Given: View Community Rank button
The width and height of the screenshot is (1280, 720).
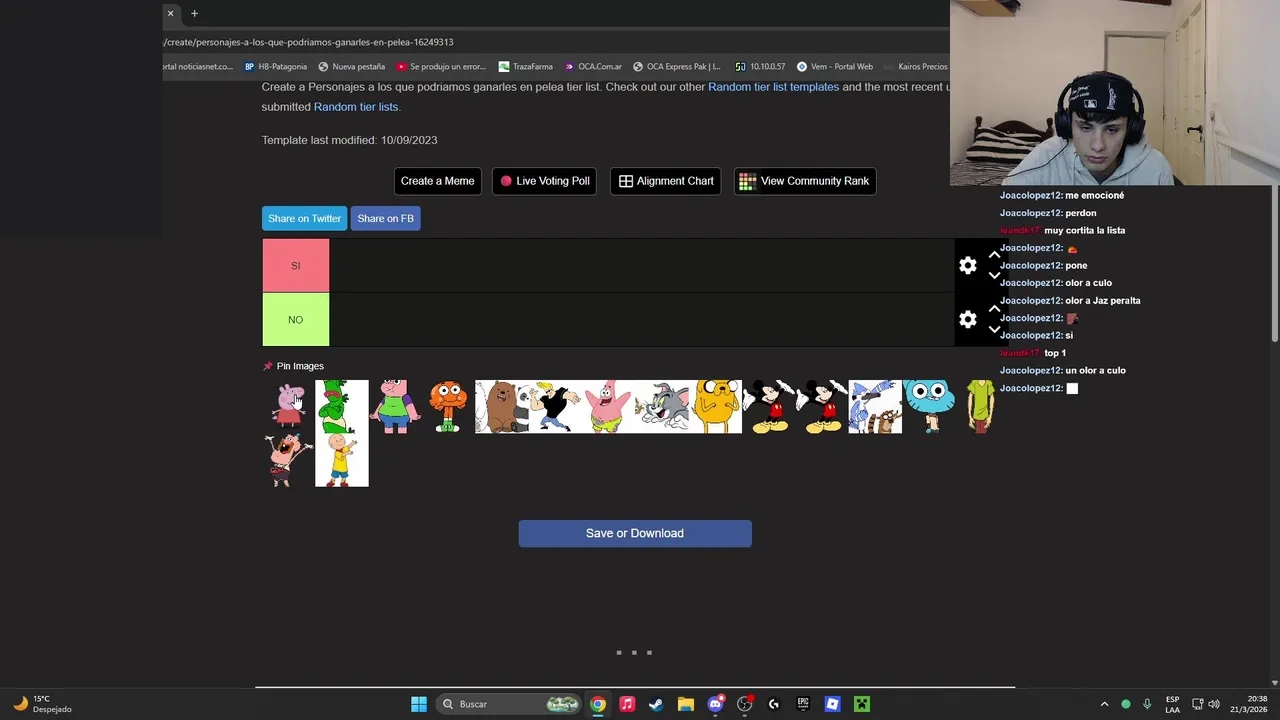Looking at the screenshot, I should (x=805, y=181).
